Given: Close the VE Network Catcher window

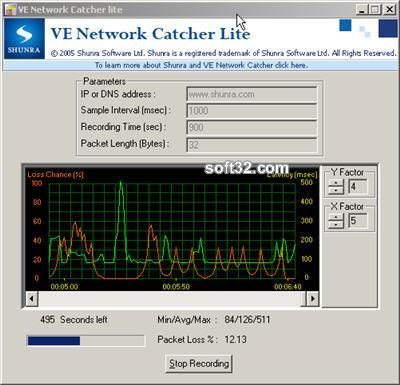Looking at the screenshot, I should pyautogui.click(x=389, y=10).
